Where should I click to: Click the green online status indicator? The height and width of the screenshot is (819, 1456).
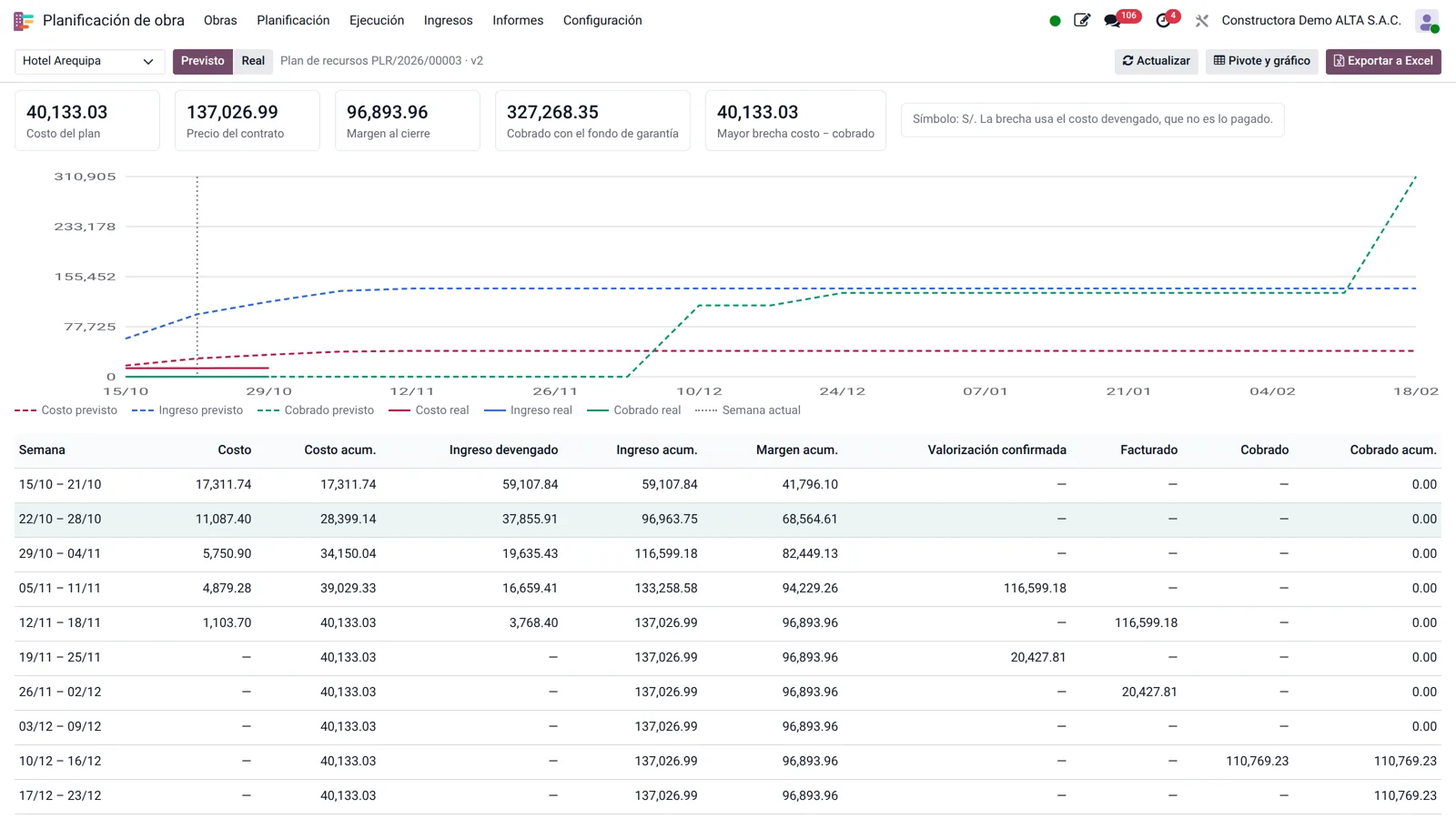tap(1055, 21)
